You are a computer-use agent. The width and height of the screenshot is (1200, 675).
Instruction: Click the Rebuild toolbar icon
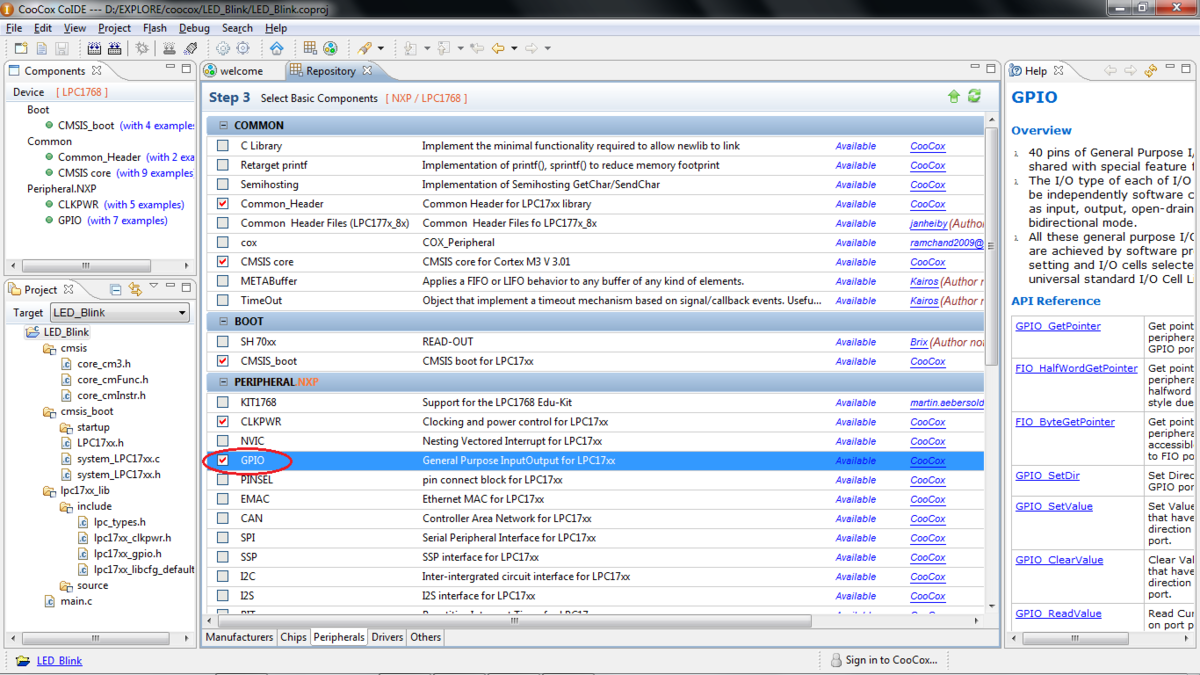[115, 48]
